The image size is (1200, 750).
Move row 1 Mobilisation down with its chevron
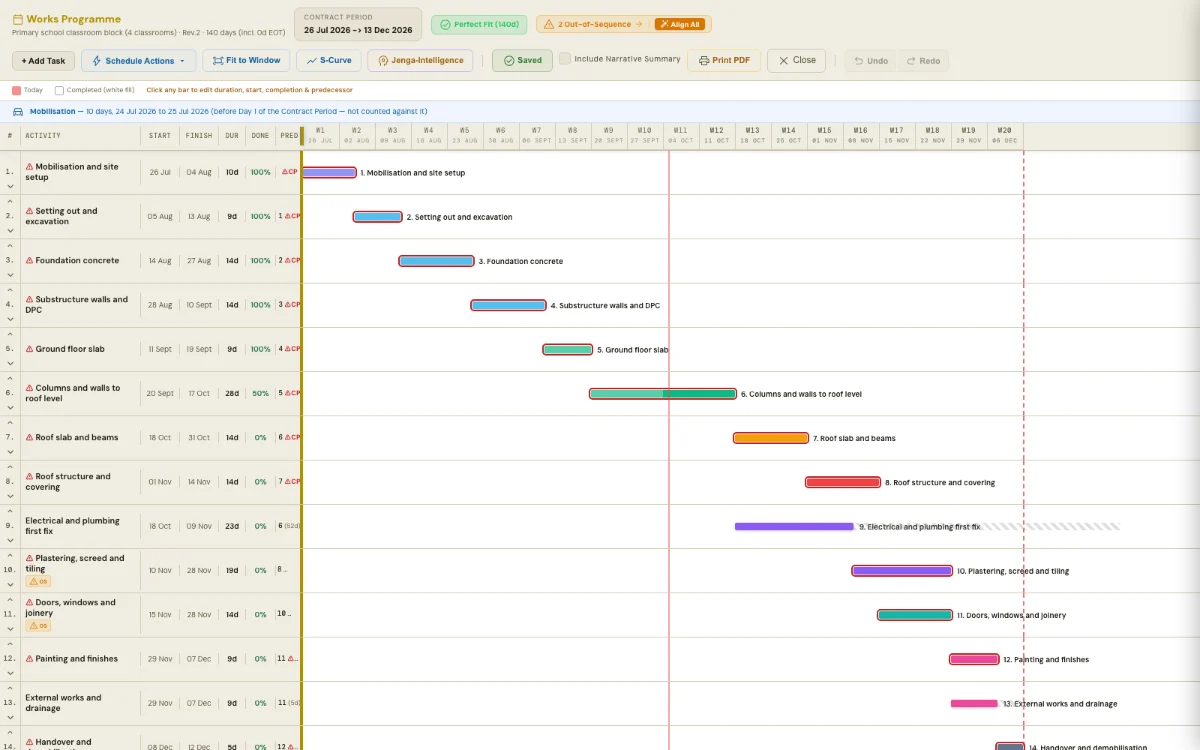pyautogui.click(x=10, y=186)
